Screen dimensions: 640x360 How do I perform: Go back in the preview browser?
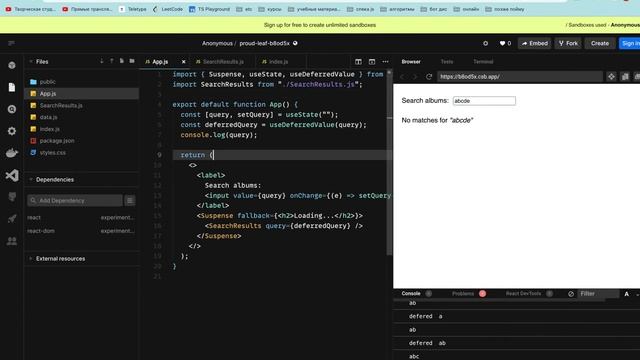pyautogui.click(x=402, y=77)
